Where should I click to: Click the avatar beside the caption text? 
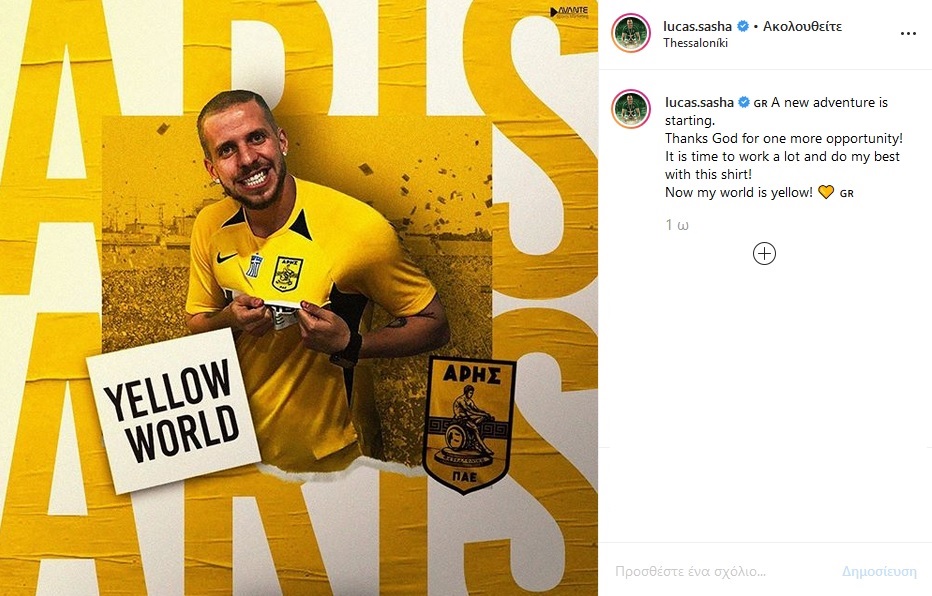pyautogui.click(x=631, y=109)
